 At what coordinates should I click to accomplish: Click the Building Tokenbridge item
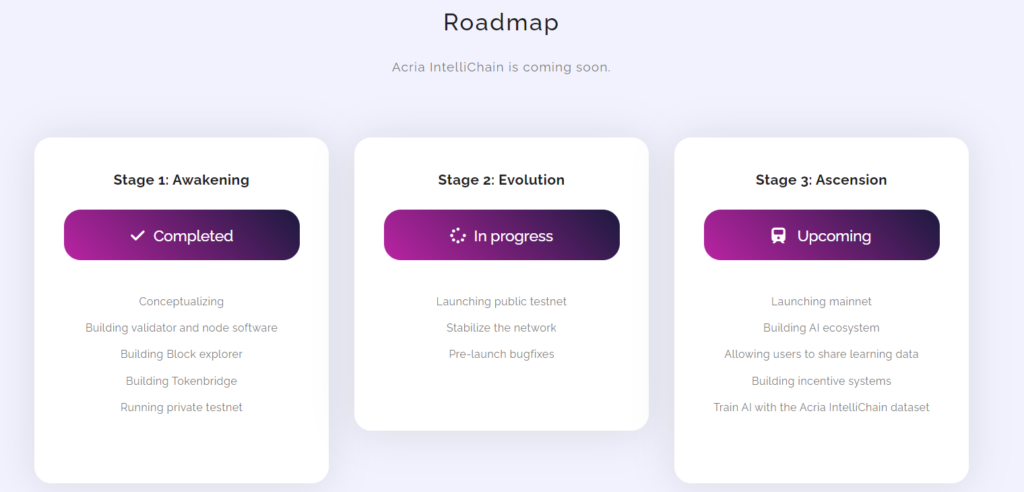pyautogui.click(x=182, y=381)
